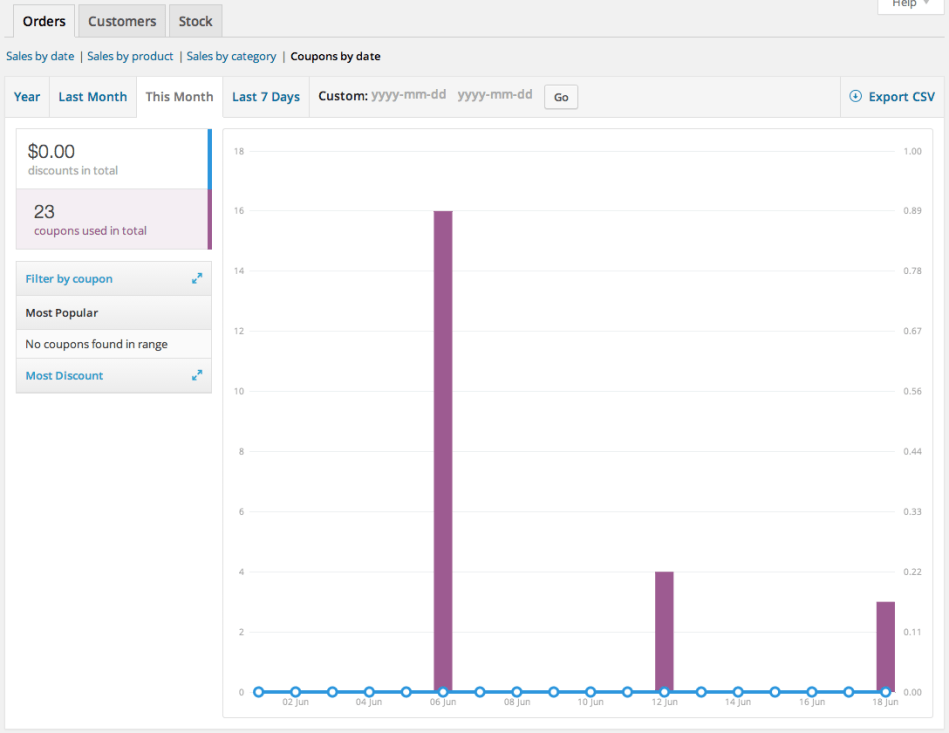Screen dimensions: 949x733
Task: Open the Stock tab
Action: pos(195,20)
